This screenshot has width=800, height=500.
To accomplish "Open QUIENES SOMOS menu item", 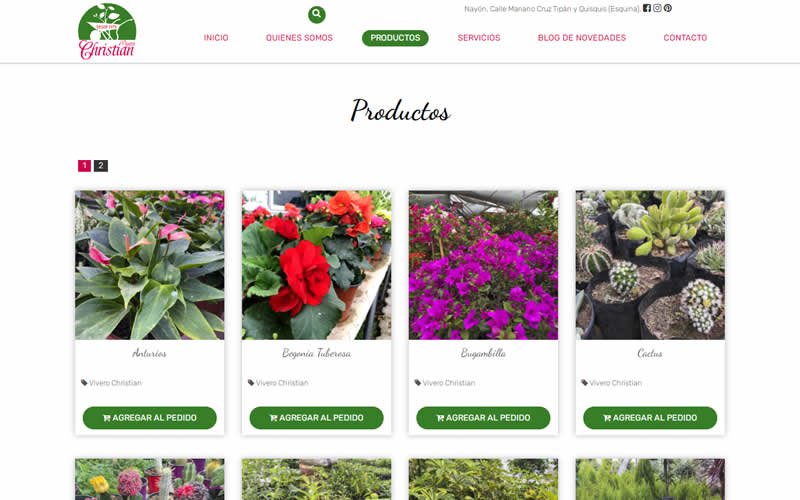I will coord(299,38).
